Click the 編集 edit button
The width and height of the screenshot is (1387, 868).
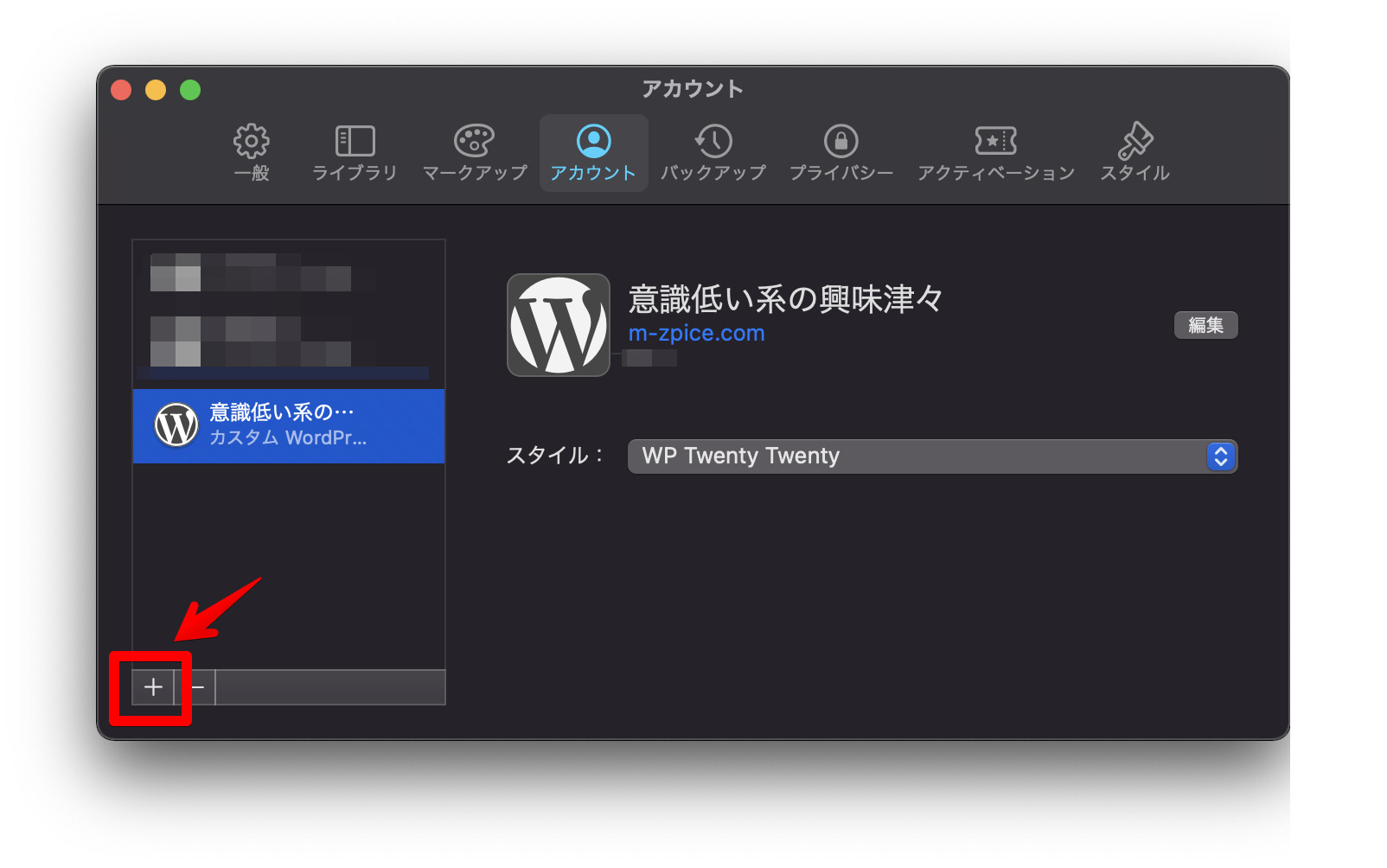coord(1205,325)
